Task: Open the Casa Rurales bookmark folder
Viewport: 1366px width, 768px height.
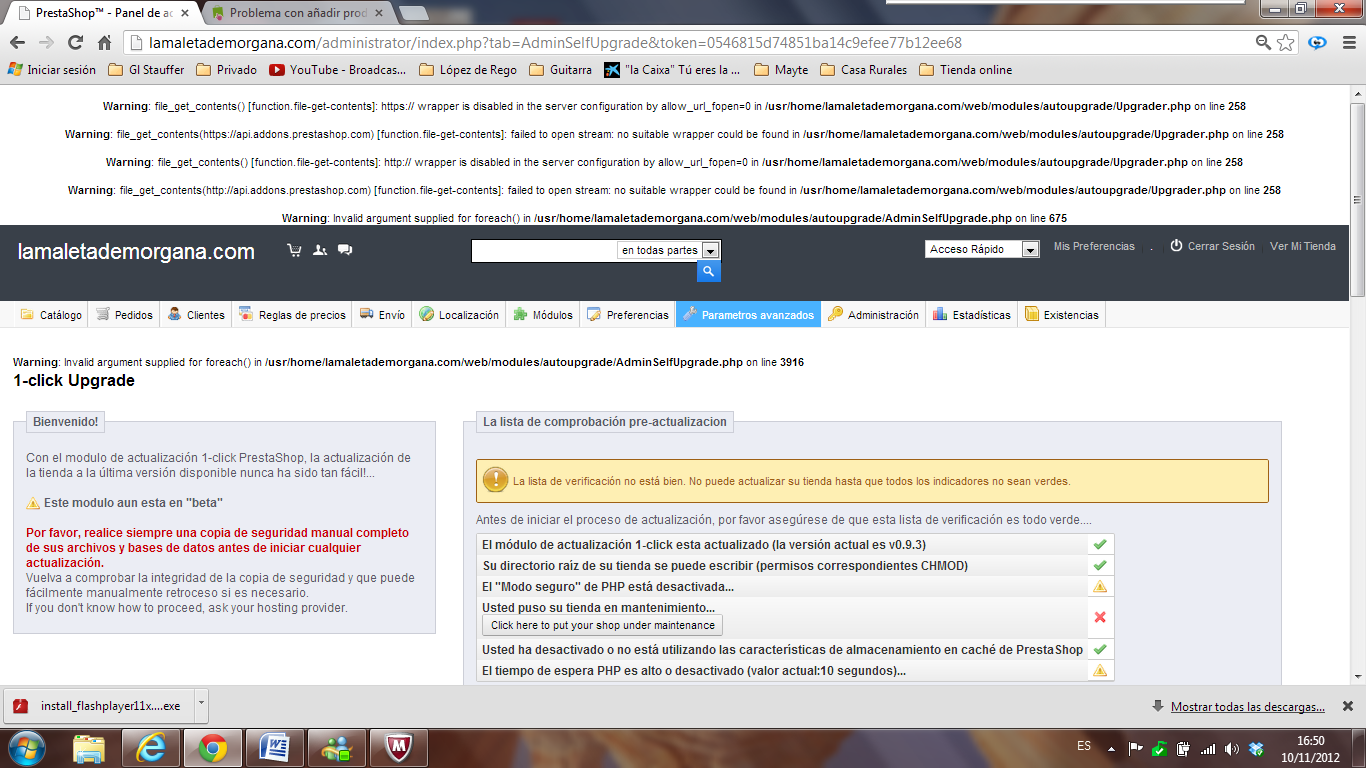Action: point(863,70)
